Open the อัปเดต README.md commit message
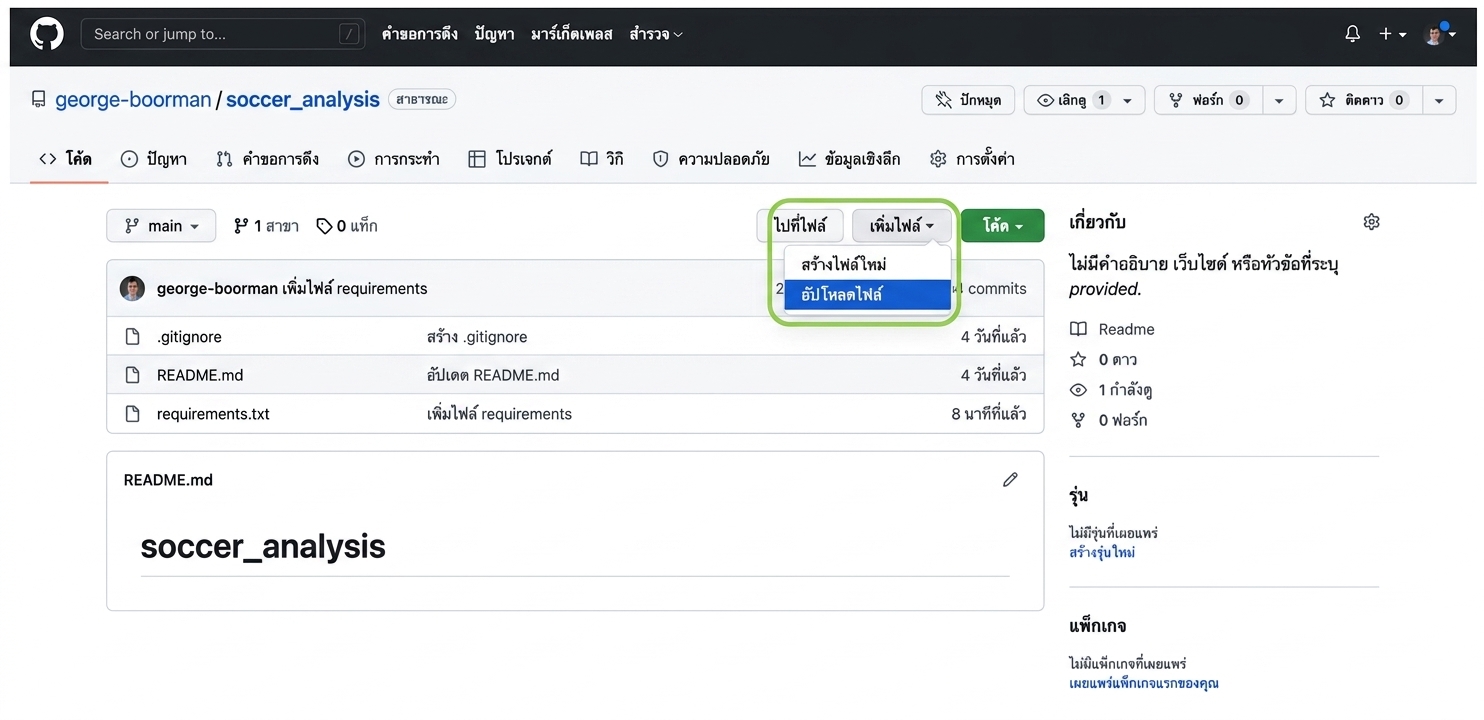 [493, 376]
